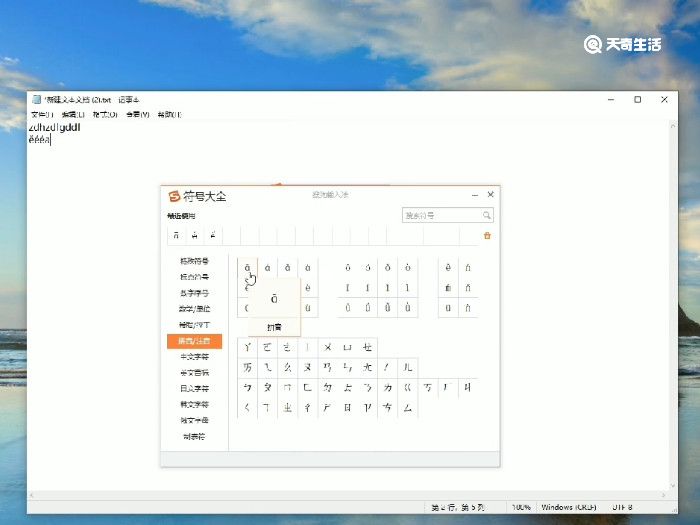700x525 pixels.
Task: Select the 日文字符 category
Action: [194, 388]
